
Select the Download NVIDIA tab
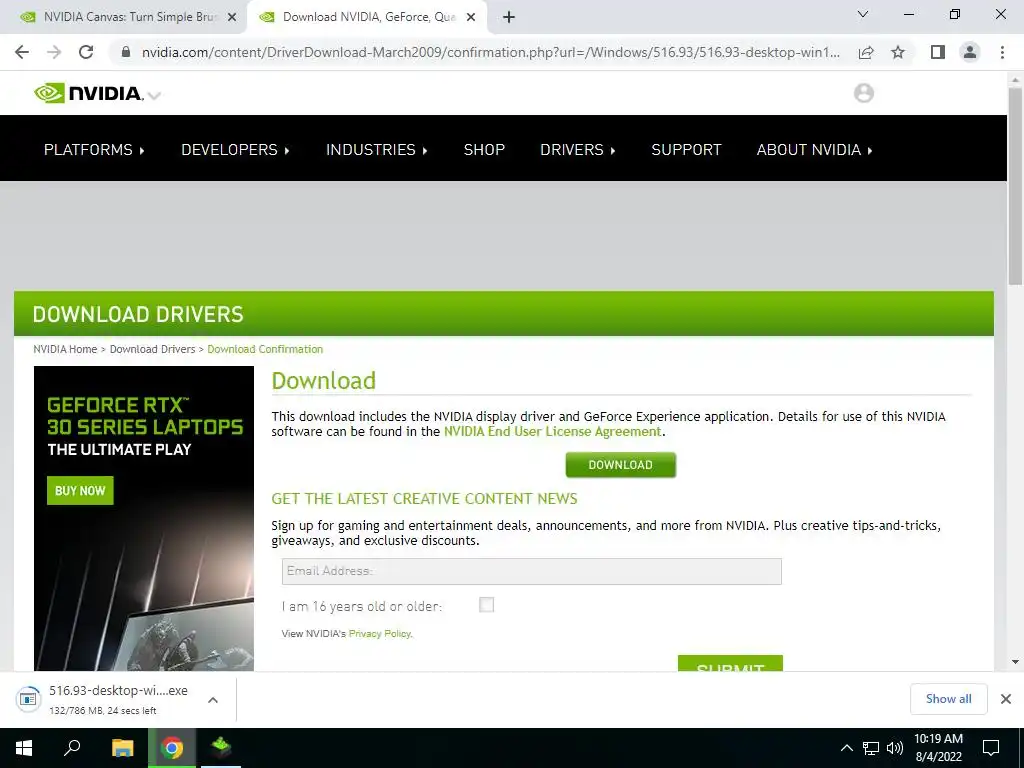[x=367, y=17]
